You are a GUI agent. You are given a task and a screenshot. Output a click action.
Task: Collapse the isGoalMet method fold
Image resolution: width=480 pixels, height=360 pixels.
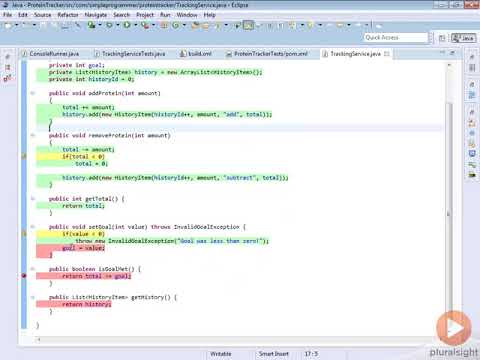(x=33, y=269)
